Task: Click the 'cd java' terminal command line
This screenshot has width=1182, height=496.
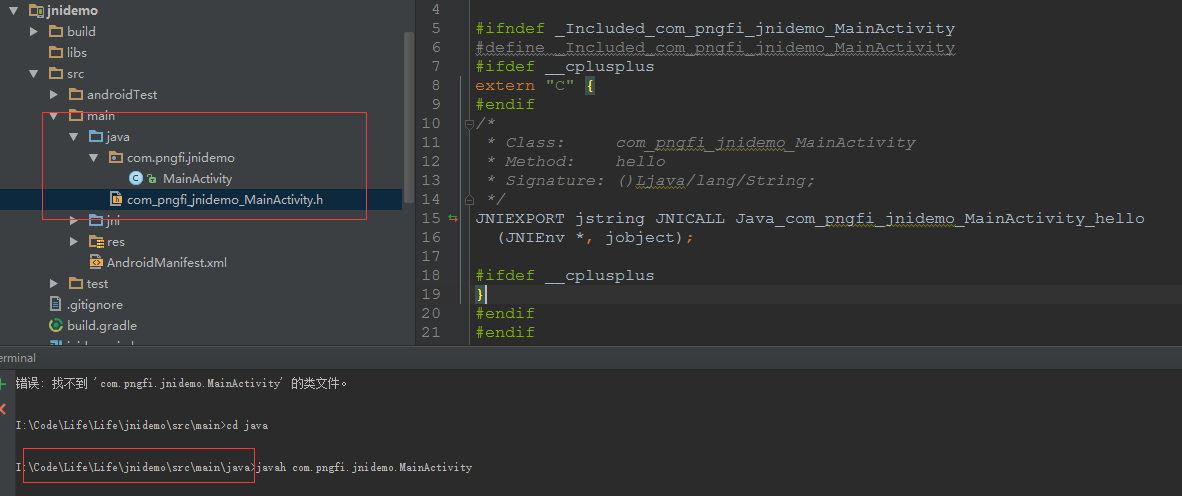Action: click(142, 425)
